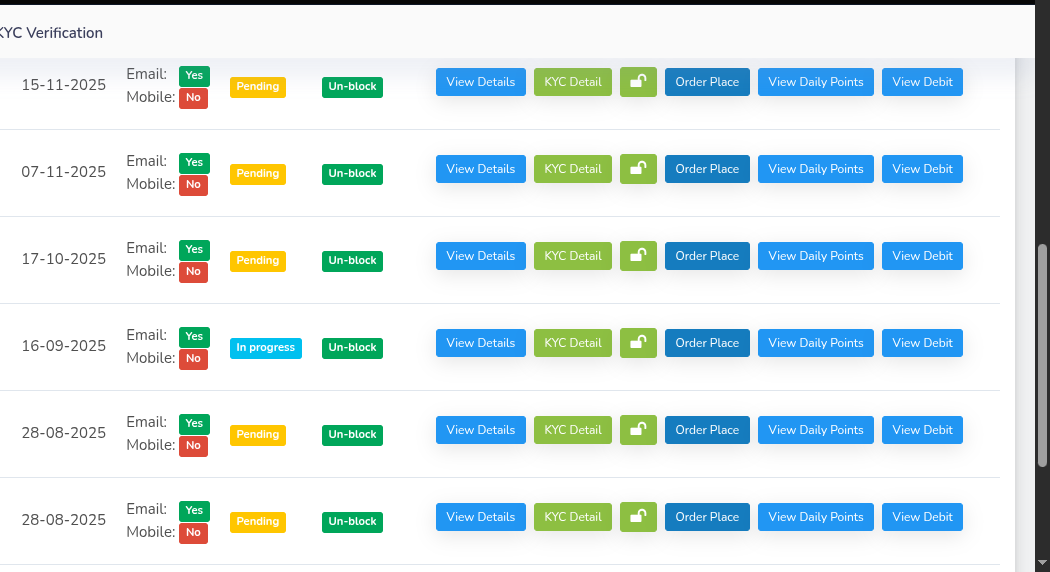Open View Debit for 16-09-2025 row

[x=922, y=343]
